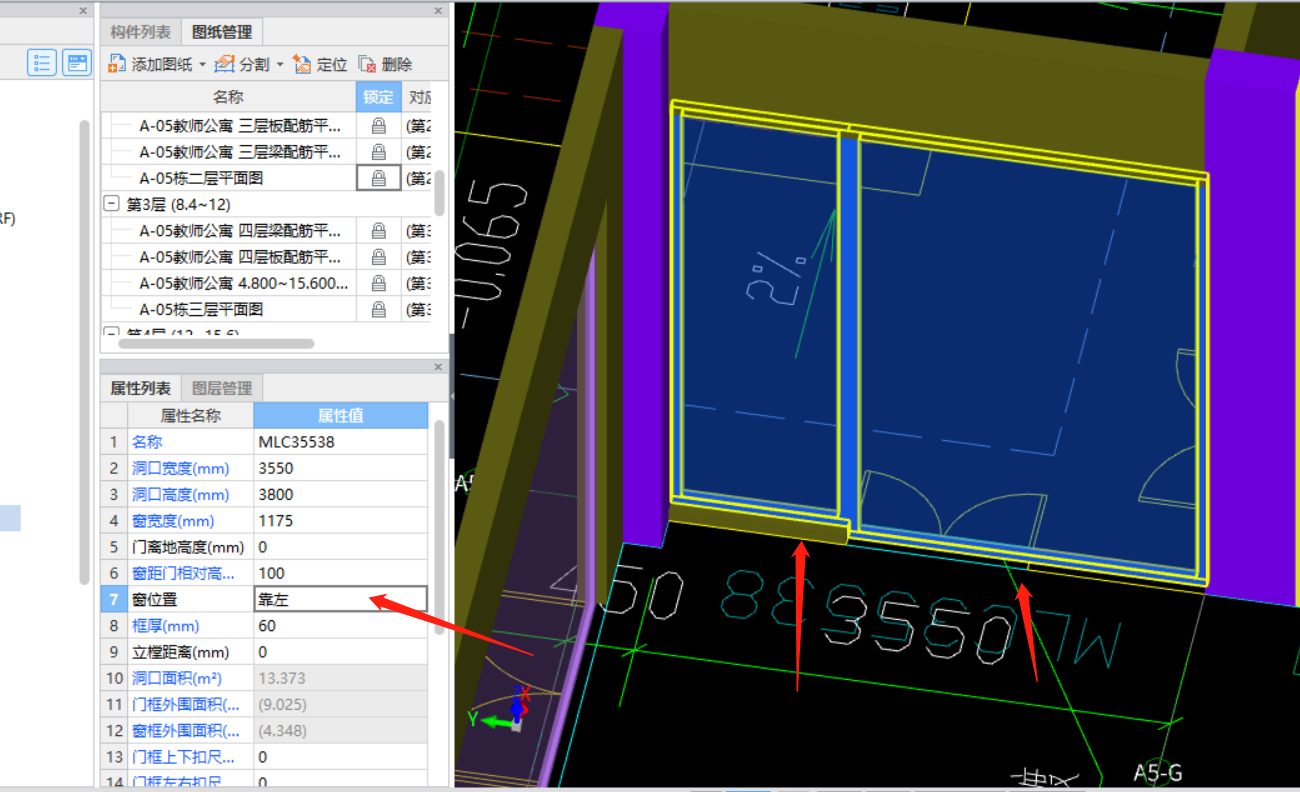Switch to the 图层管理 tab
The image size is (1300, 792).
tap(222, 388)
